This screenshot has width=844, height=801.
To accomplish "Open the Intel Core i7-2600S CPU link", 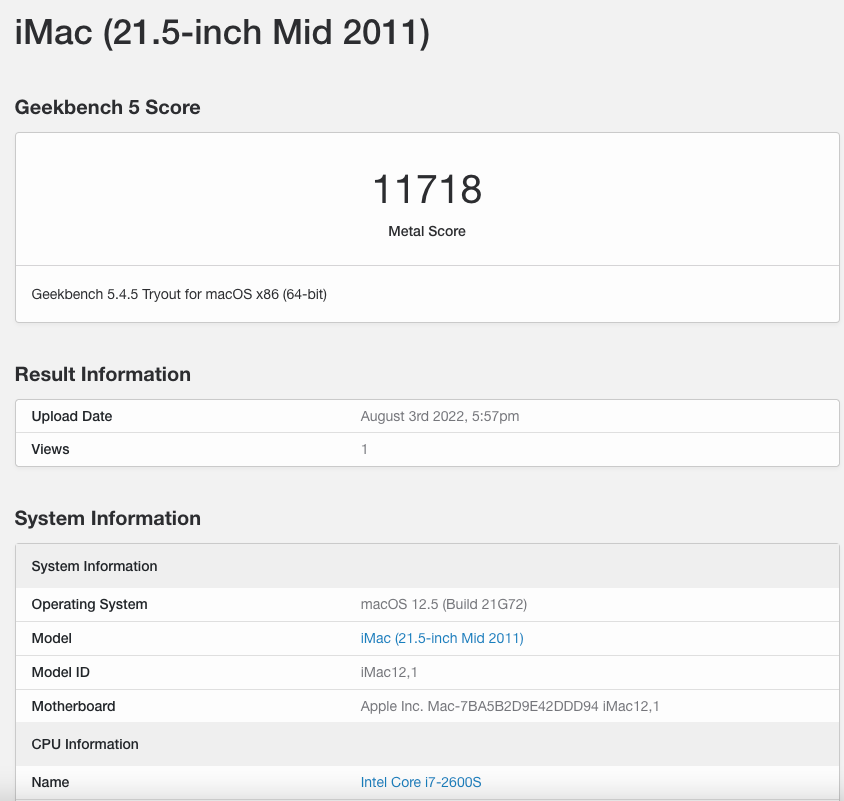I will 420,782.
